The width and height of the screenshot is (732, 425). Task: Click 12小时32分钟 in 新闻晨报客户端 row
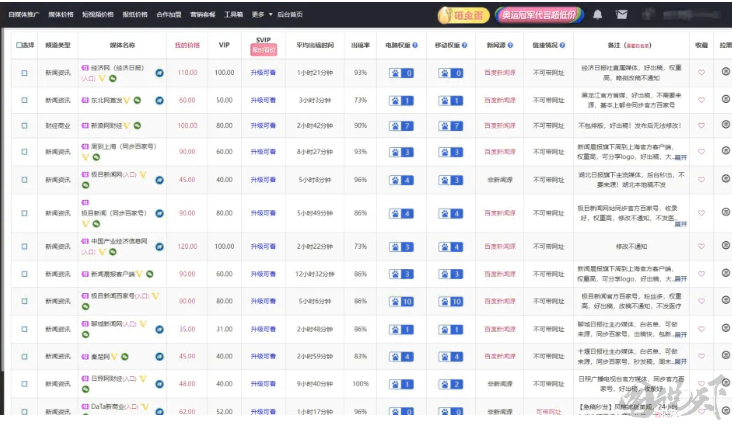(315, 274)
